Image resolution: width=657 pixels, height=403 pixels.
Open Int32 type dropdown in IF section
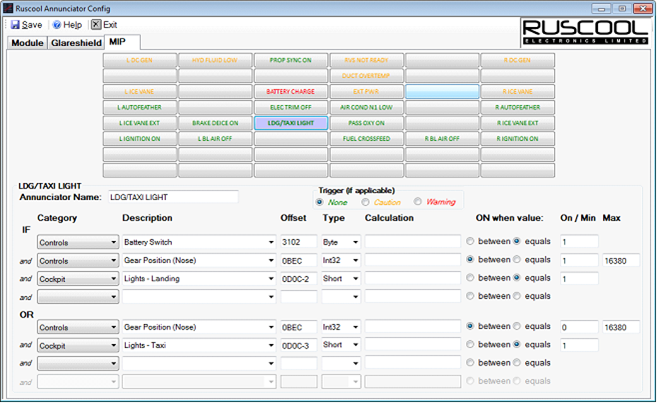point(356,261)
